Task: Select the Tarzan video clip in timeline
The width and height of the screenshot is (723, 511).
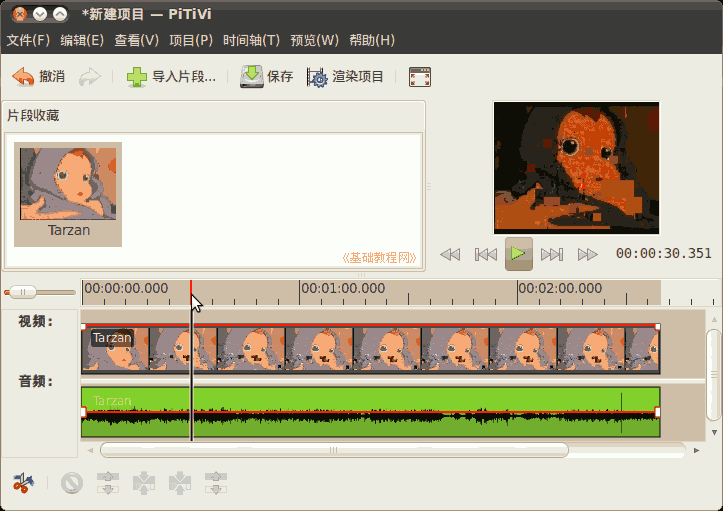Action: 371,349
